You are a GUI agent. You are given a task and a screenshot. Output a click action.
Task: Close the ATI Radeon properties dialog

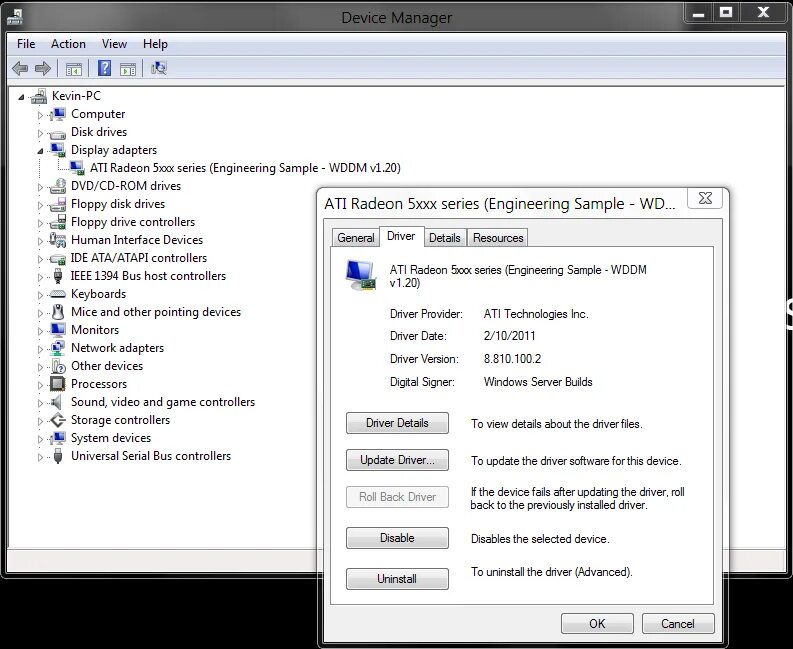coord(705,198)
